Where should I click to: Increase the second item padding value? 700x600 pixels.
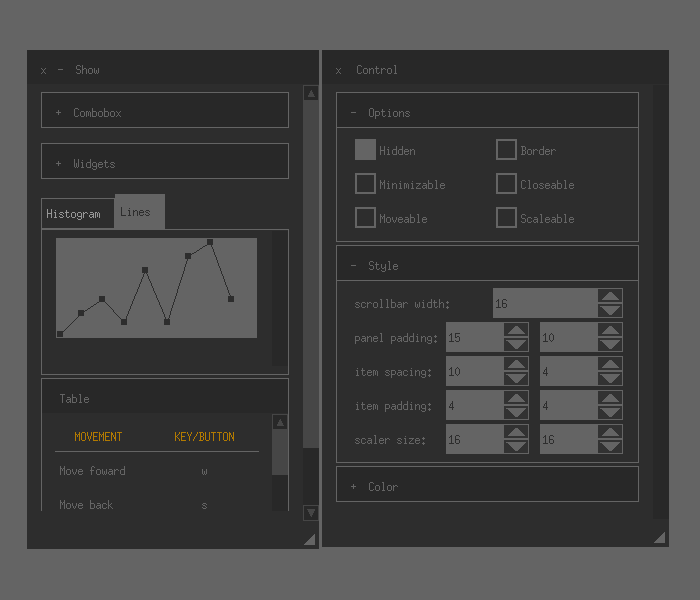pyautogui.click(x=610, y=398)
